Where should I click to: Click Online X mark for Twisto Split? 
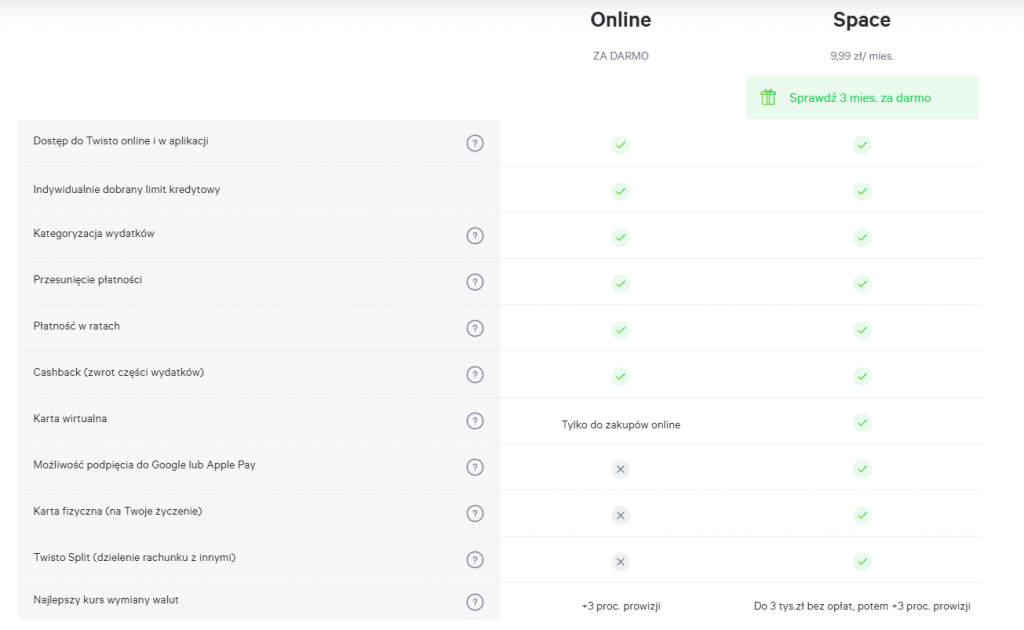(x=620, y=562)
